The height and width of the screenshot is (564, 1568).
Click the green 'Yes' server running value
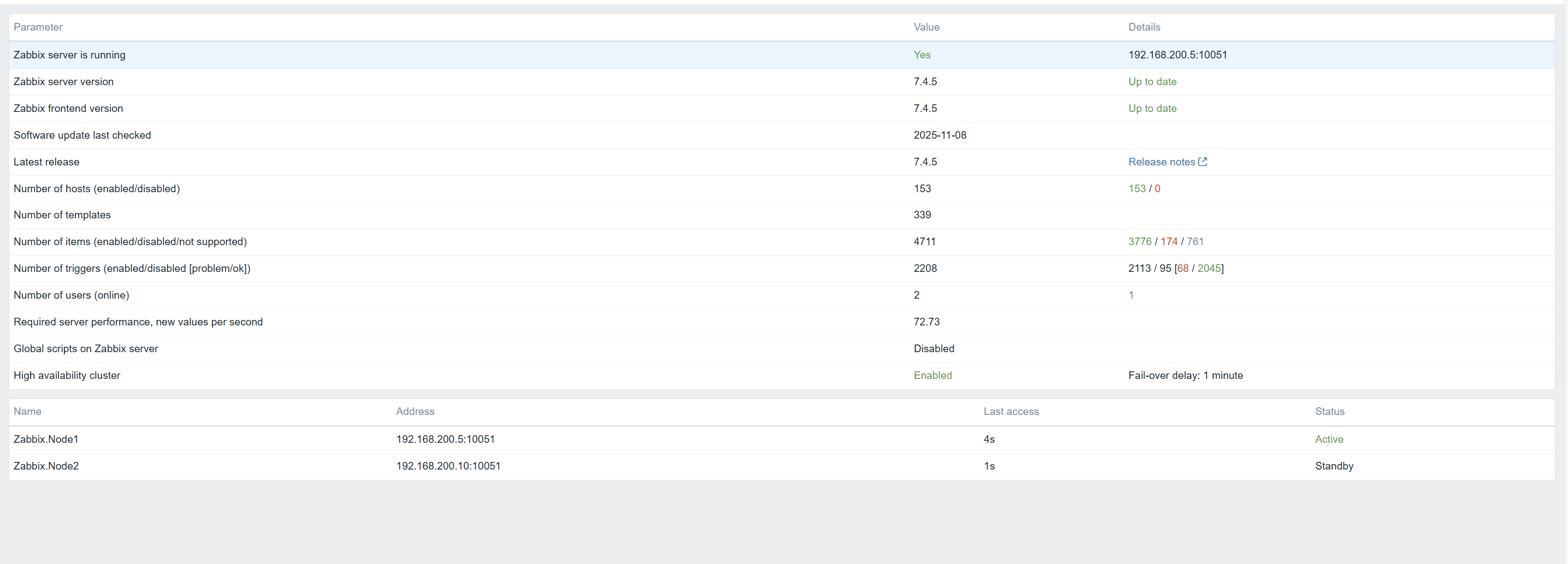point(922,55)
